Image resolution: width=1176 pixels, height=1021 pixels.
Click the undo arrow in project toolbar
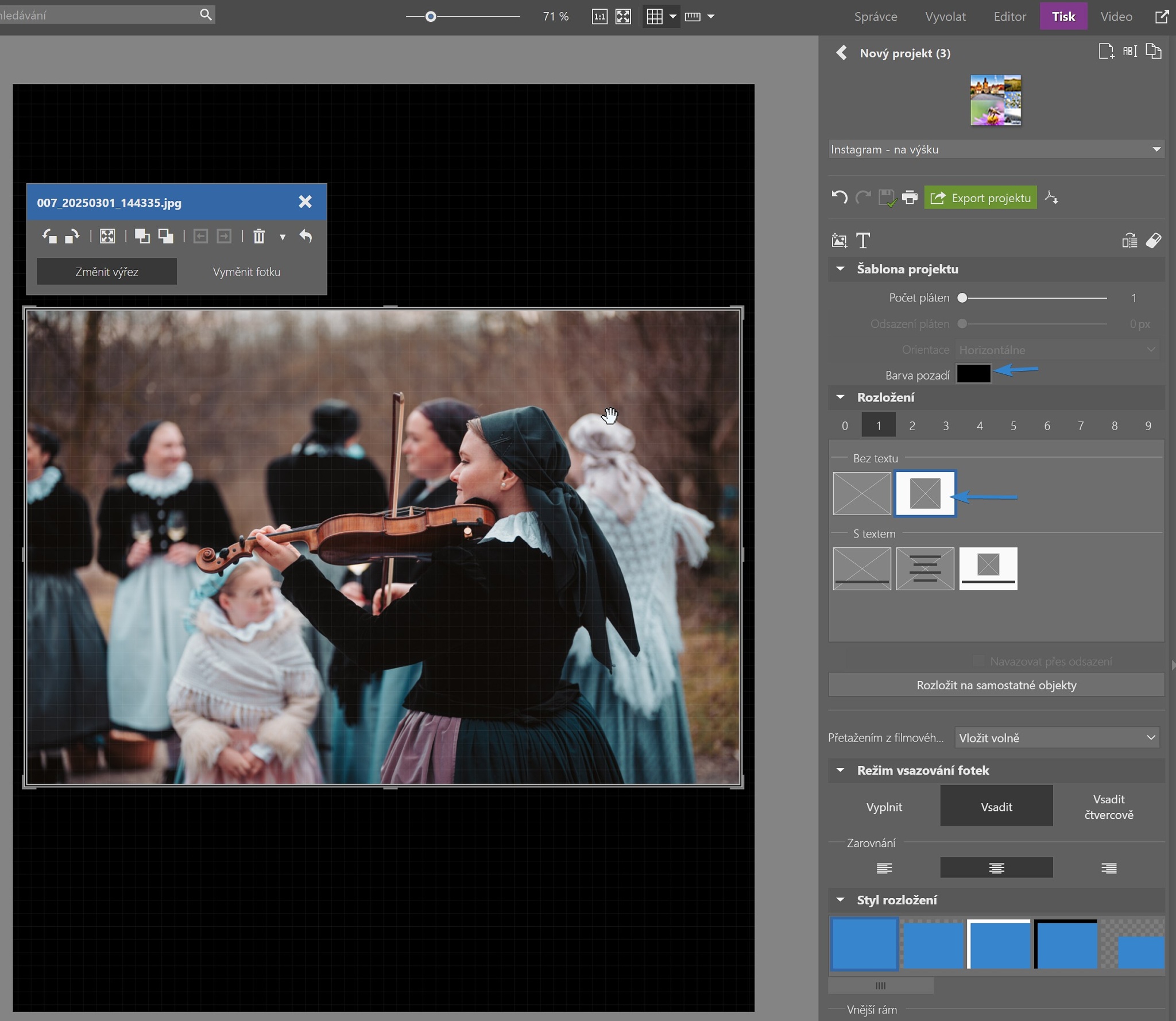tap(839, 198)
